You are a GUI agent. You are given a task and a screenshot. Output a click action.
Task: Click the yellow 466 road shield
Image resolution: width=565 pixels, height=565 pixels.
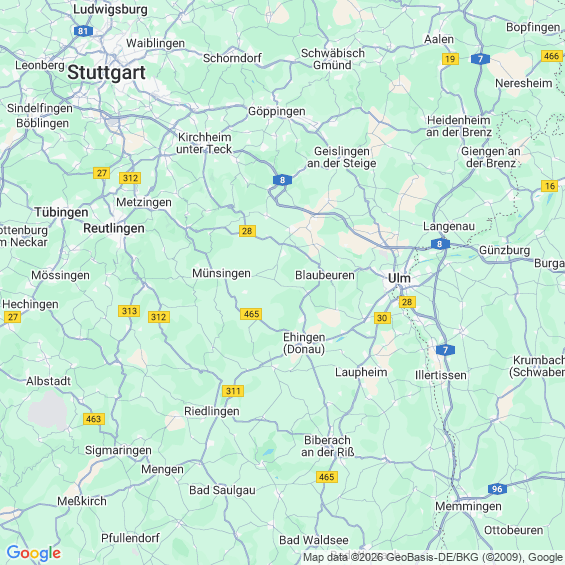[552, 56]
